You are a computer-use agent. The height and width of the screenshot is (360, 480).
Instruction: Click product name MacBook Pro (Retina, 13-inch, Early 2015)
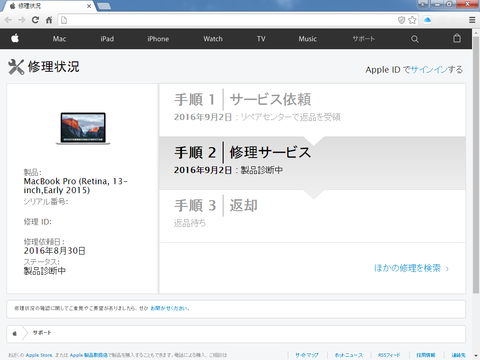click(76, 186)
